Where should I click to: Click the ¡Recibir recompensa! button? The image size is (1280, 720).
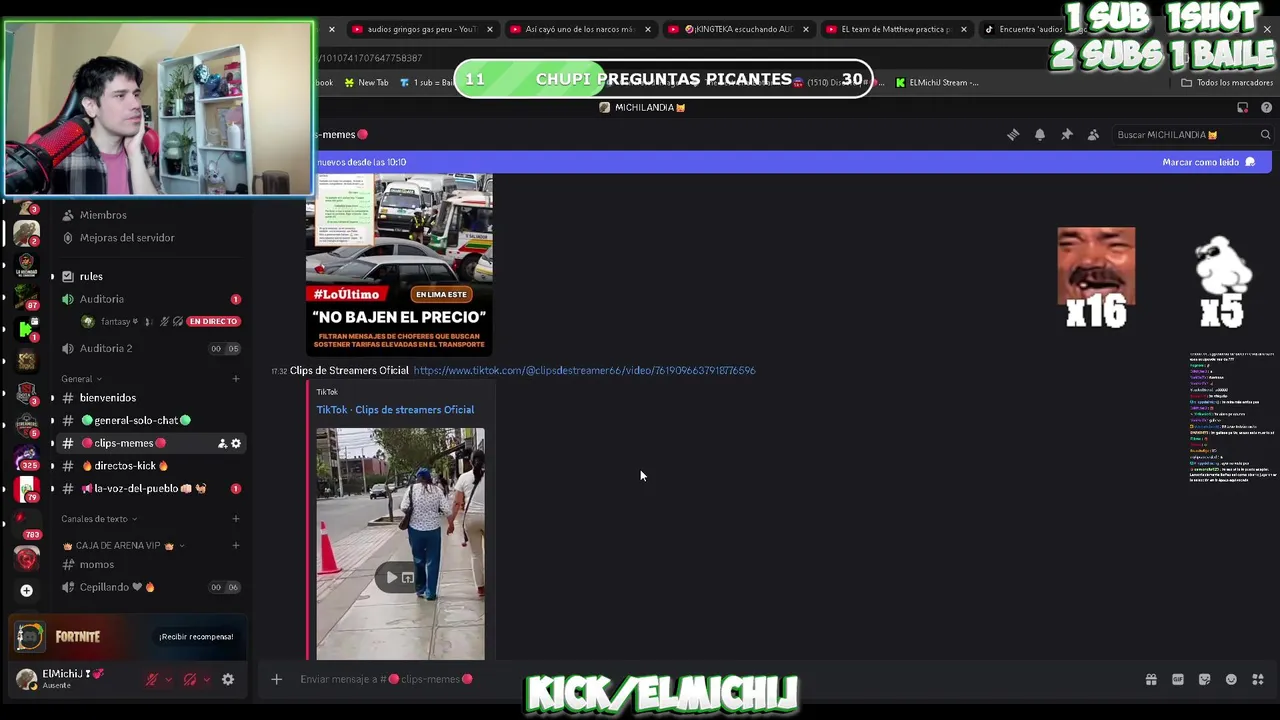(x=196, y=636)
